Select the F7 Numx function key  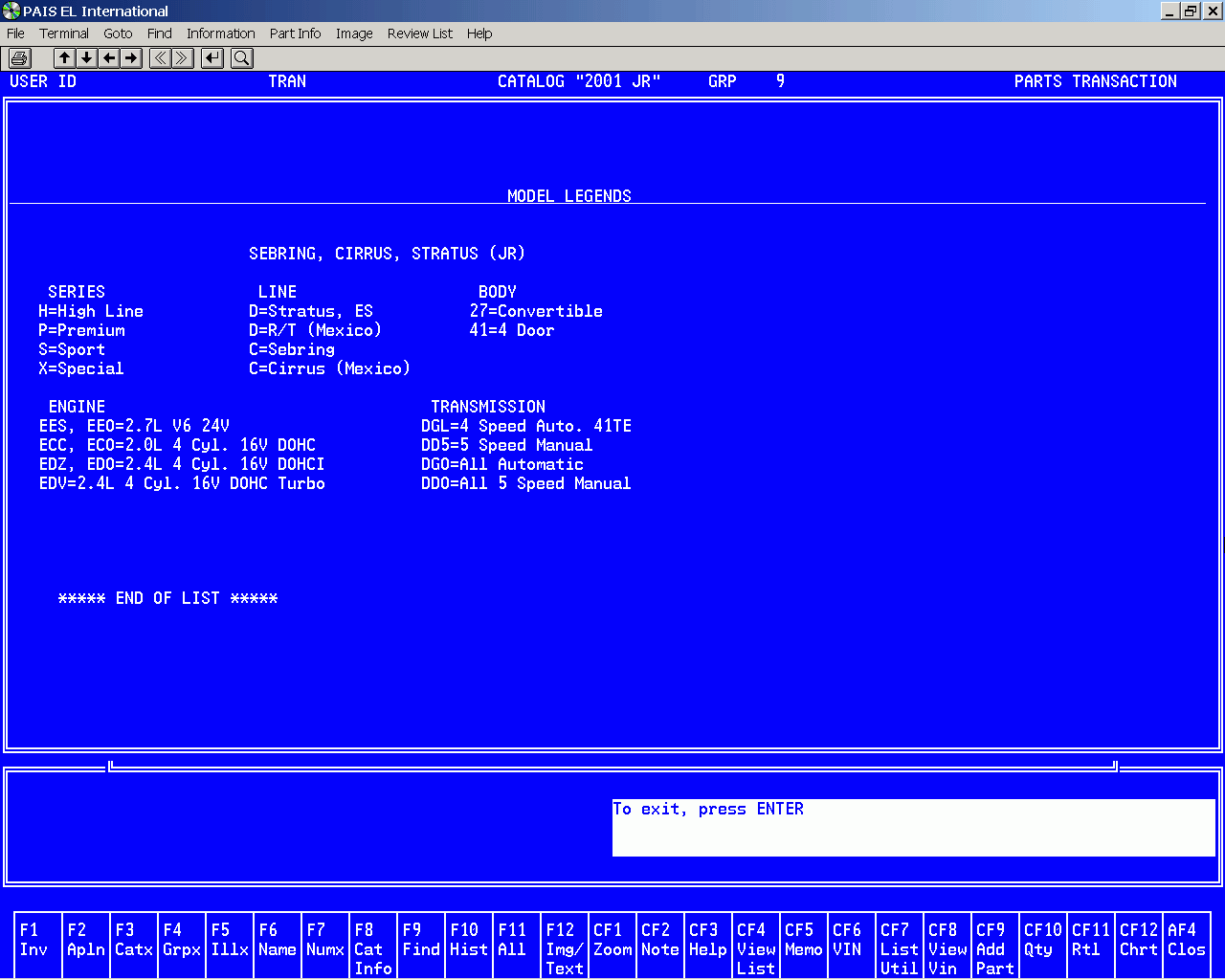coord(325,946)
